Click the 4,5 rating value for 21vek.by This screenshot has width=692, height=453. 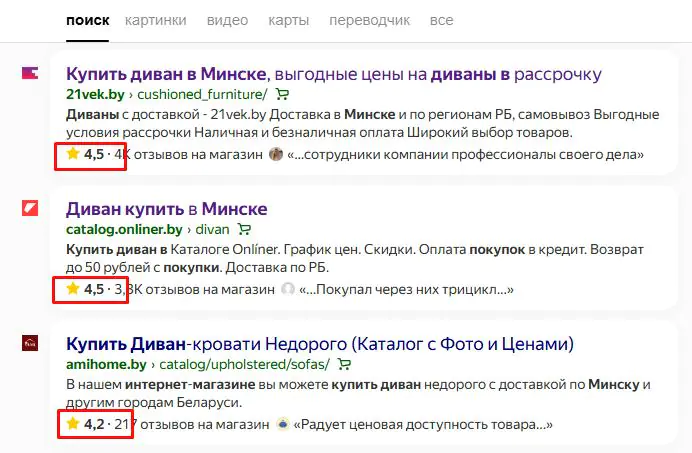(94, 155)
